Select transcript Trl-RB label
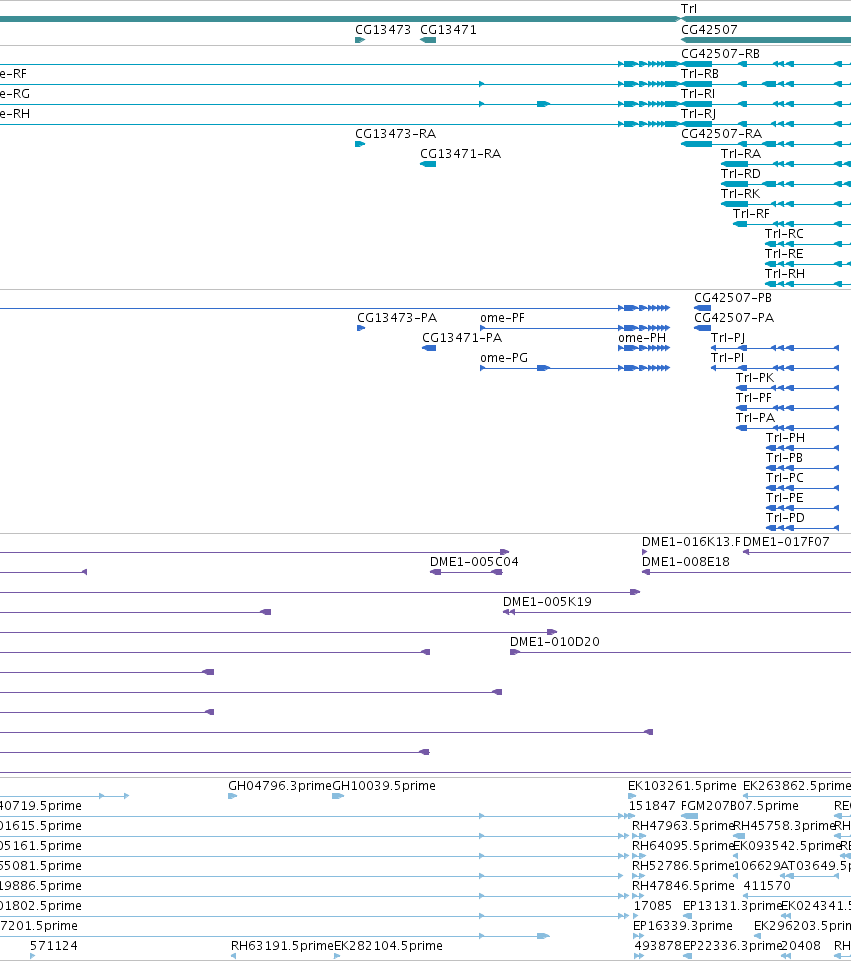851x961 pixels. tap(700, 74)
